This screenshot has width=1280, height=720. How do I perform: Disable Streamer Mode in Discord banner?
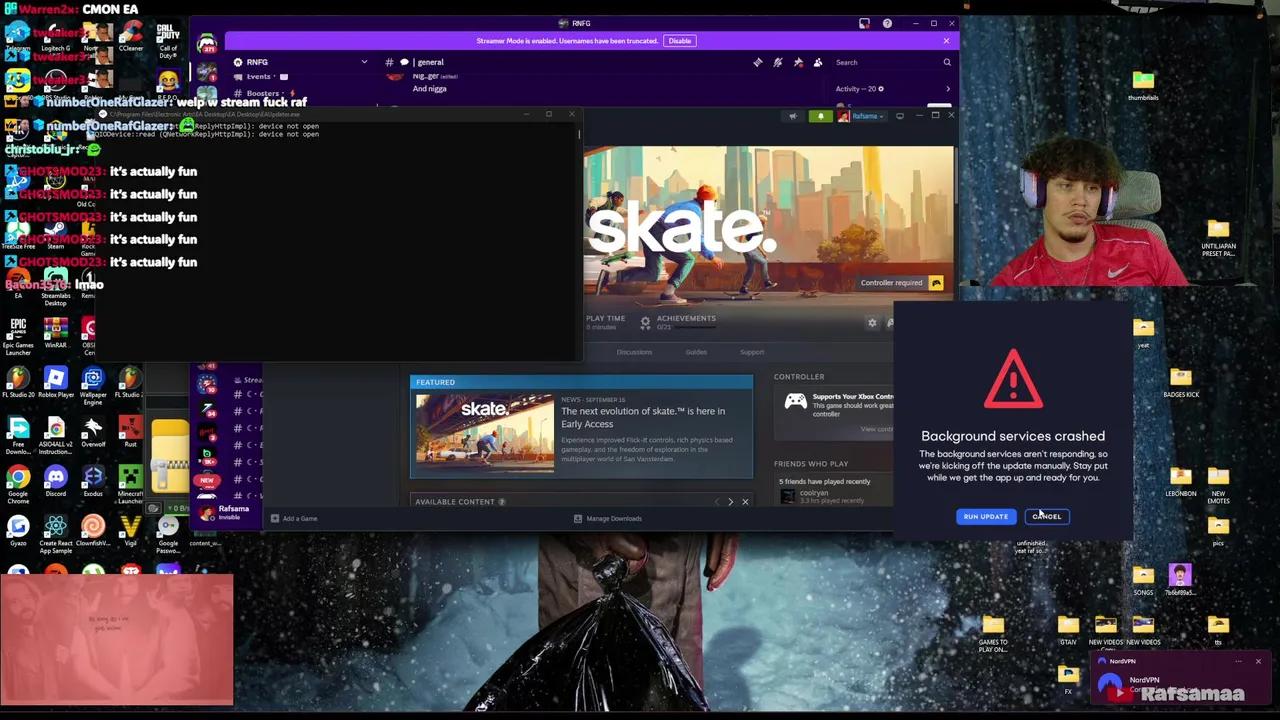679,41
